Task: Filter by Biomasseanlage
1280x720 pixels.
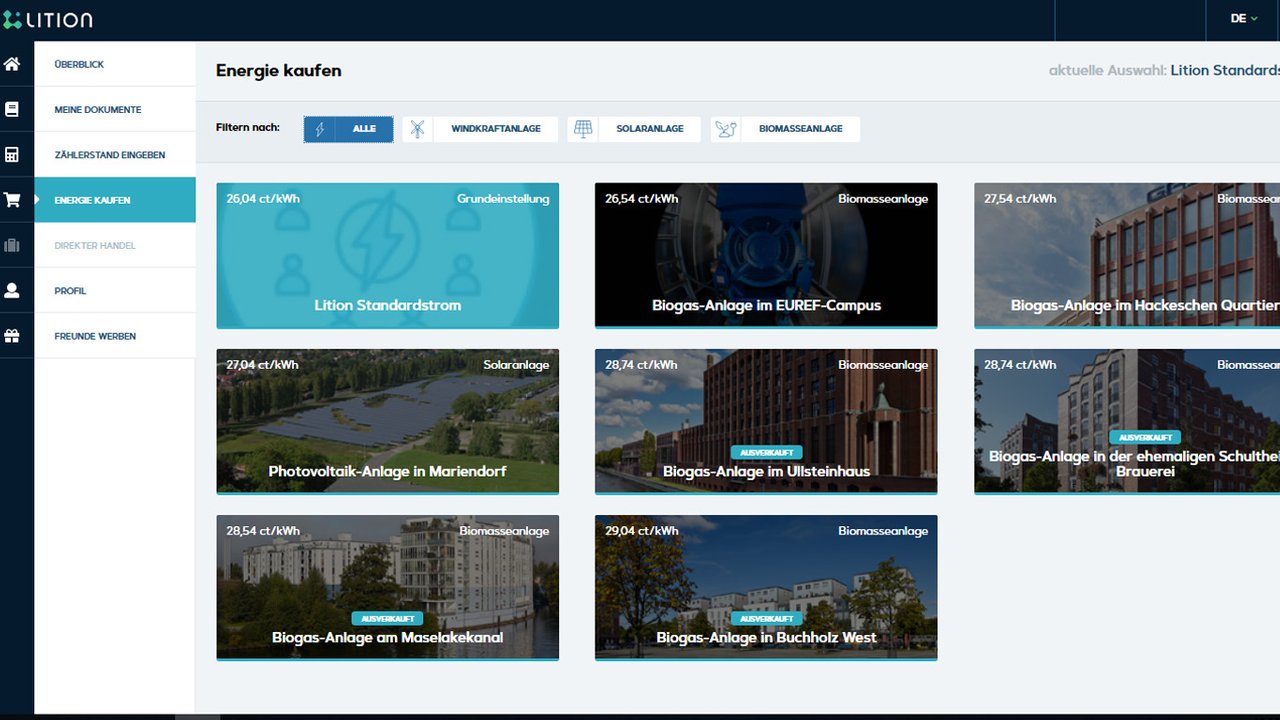Action: [x=785, y=129]
